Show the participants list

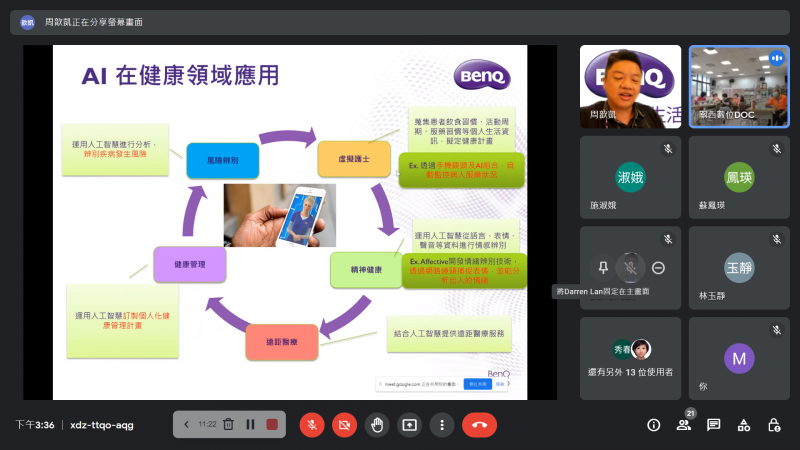click(684, 425)
